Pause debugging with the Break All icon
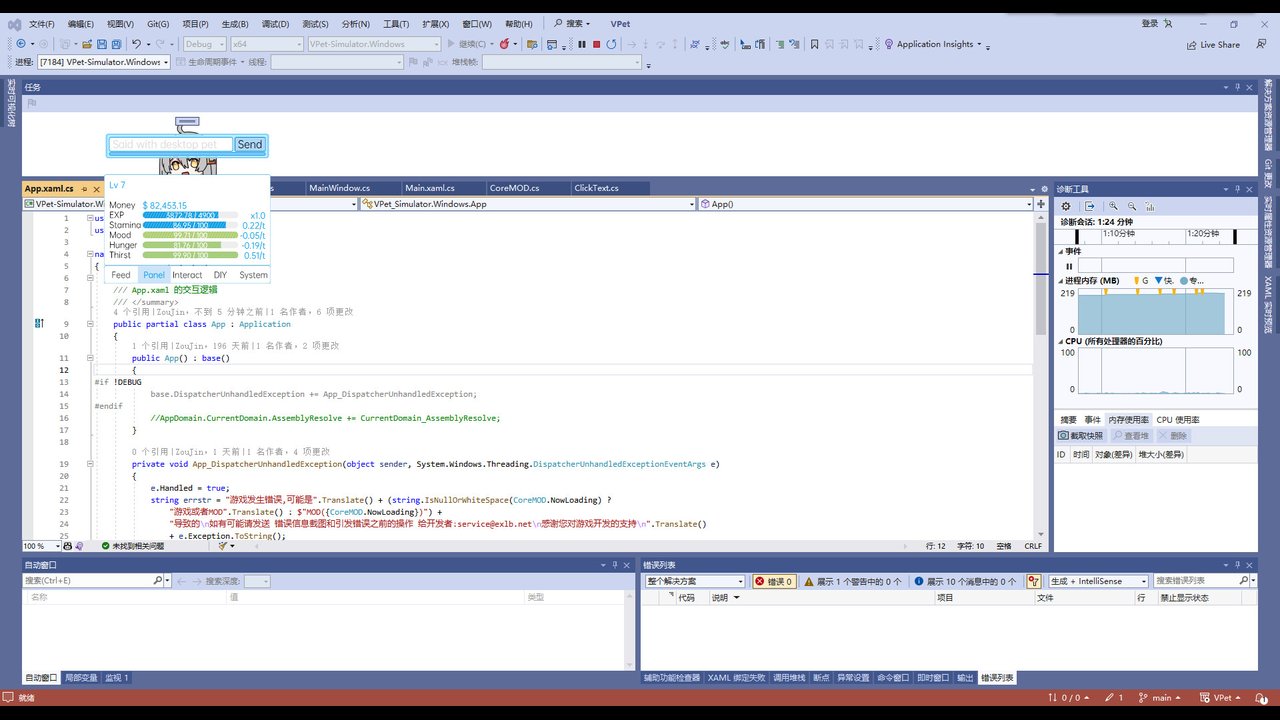The image size is (1280, 720). point(582,44)
